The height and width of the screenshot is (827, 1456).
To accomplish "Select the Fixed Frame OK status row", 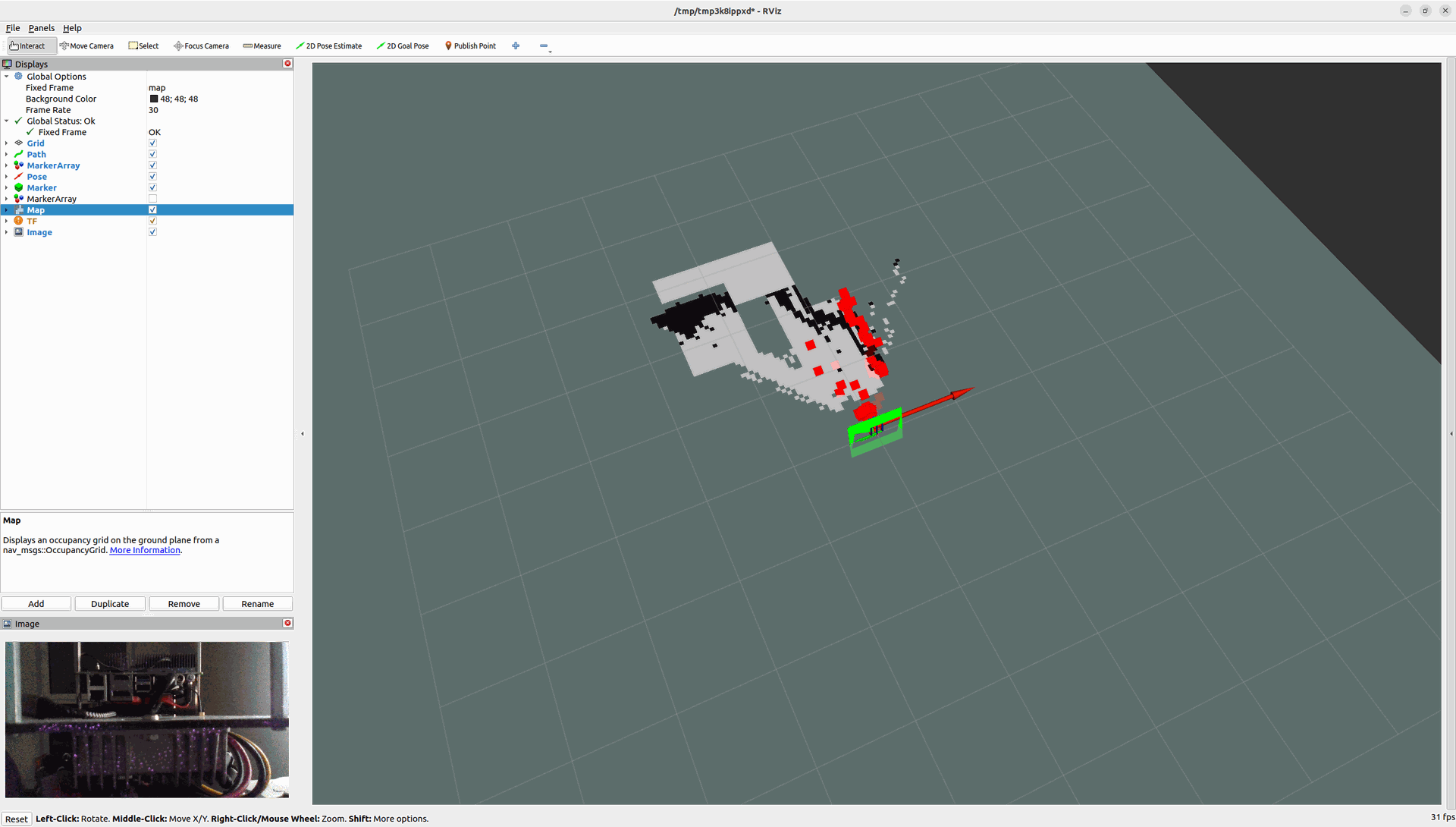I will (x=147, y=132).
